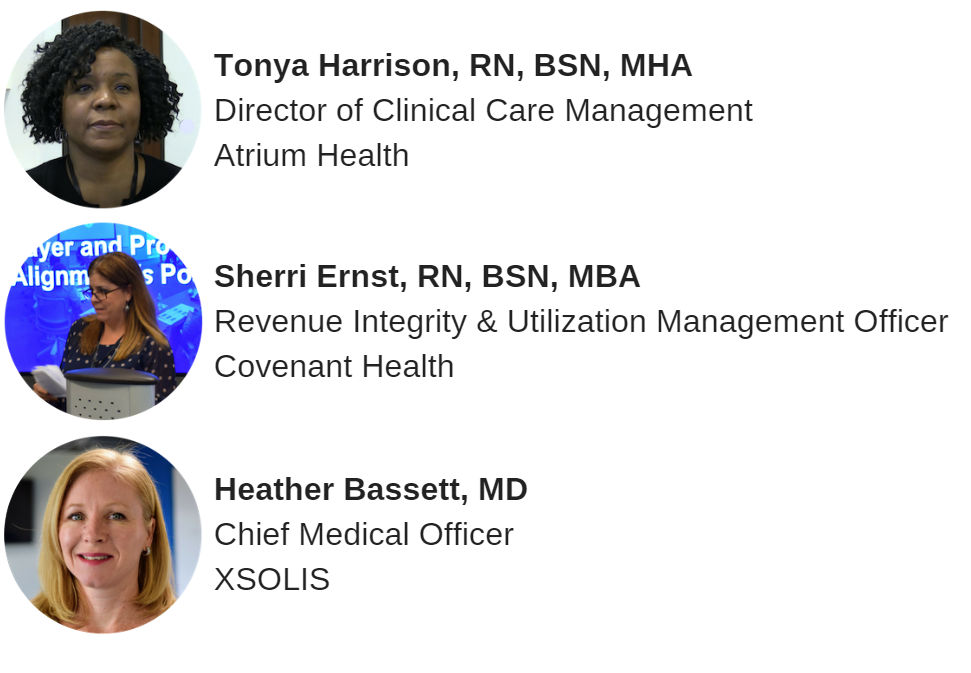Screen dimensions: 971x673
Task: Open the Heather Bassett name heading
Action: 370,490
